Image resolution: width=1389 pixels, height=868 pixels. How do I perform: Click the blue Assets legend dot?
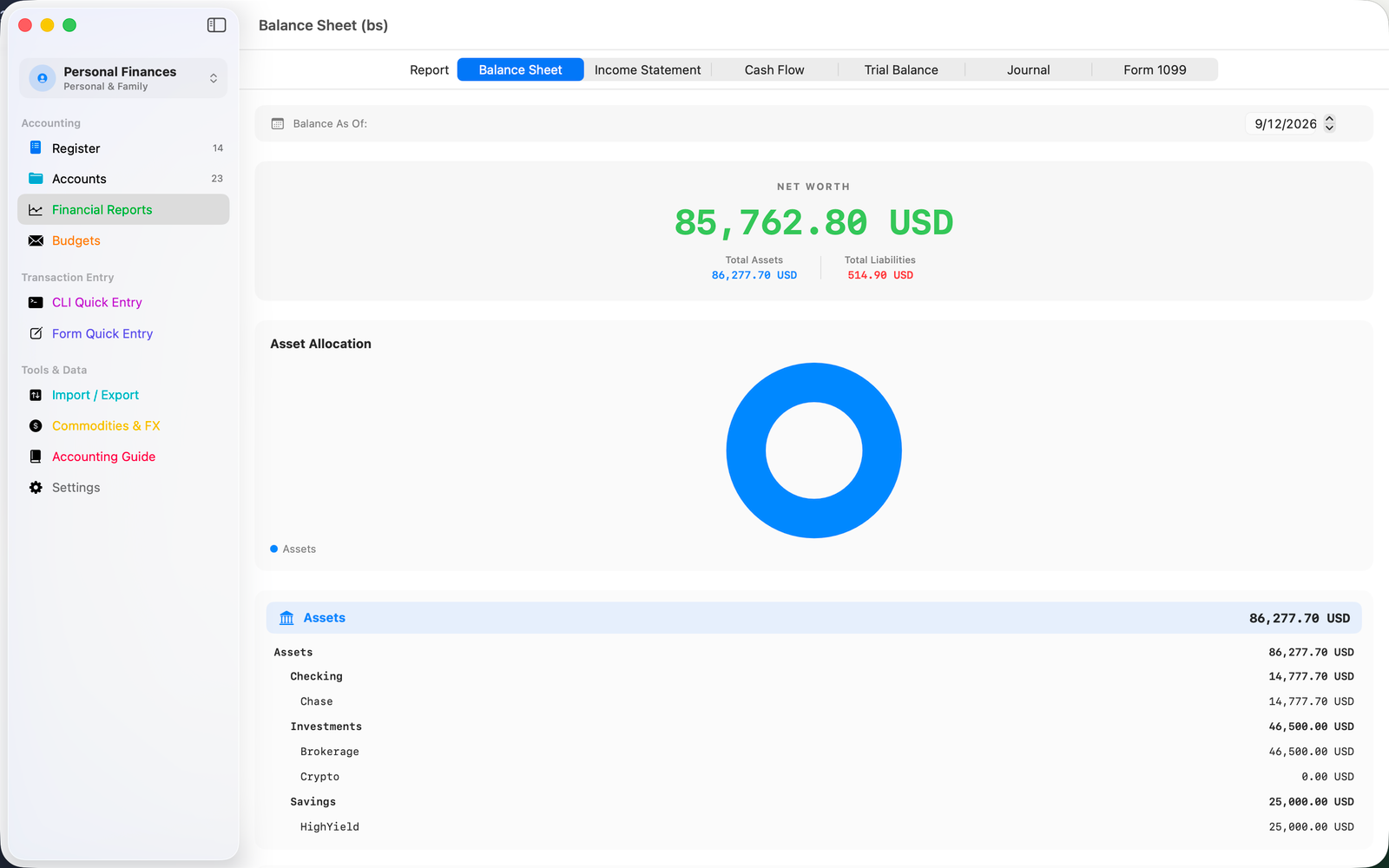274,549
